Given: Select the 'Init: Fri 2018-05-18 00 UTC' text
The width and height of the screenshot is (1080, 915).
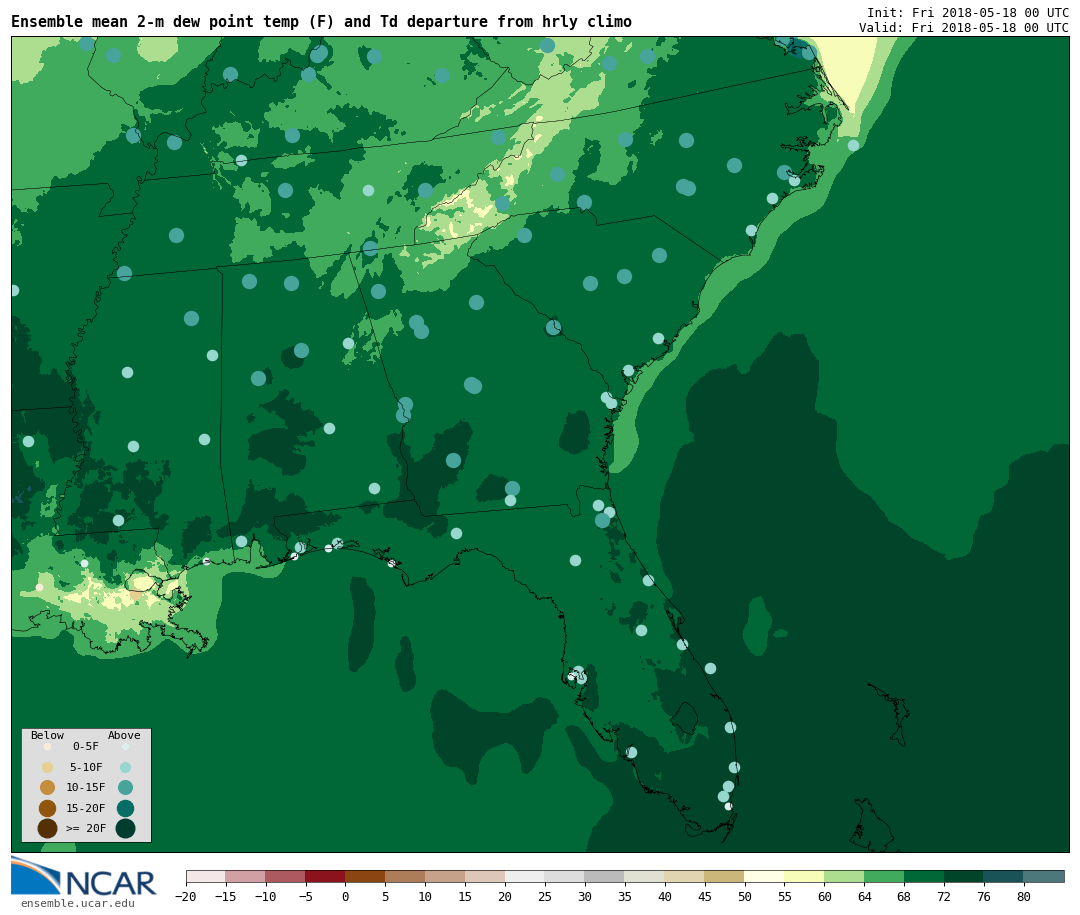Looking at the screenshot, I should tap(968, 12).
